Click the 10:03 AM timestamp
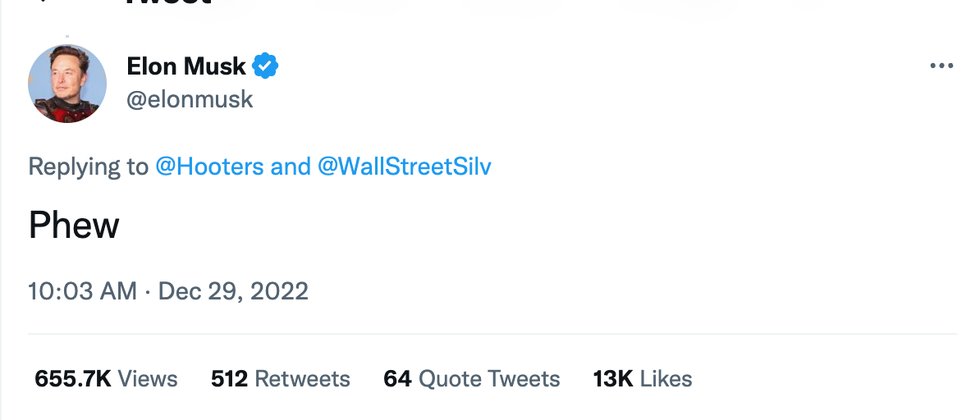Viewport: 980px width, 420px height. [x=82, y=291]
